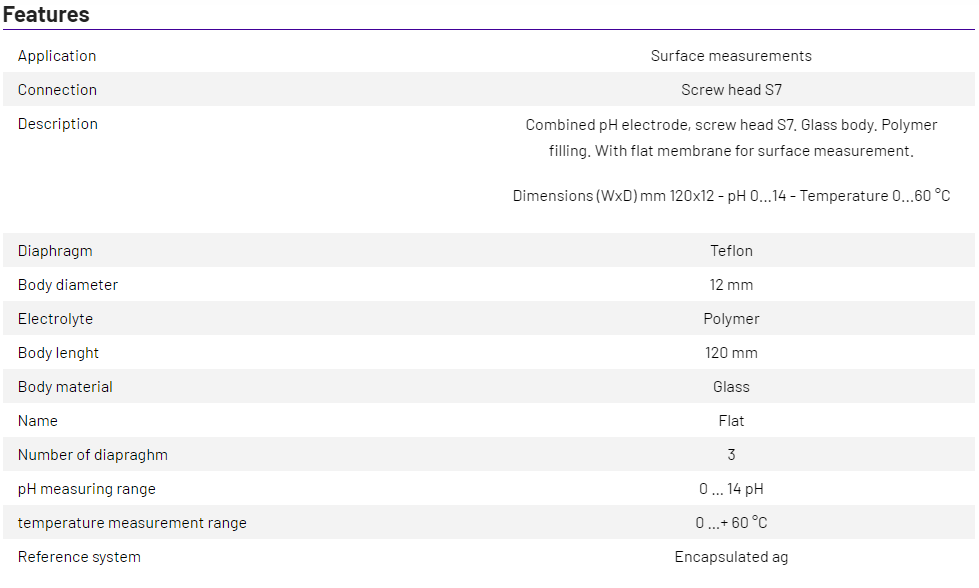Click the 12 mm value
Viewport: 979px width, 588px height.
click(x=731, y=285)
